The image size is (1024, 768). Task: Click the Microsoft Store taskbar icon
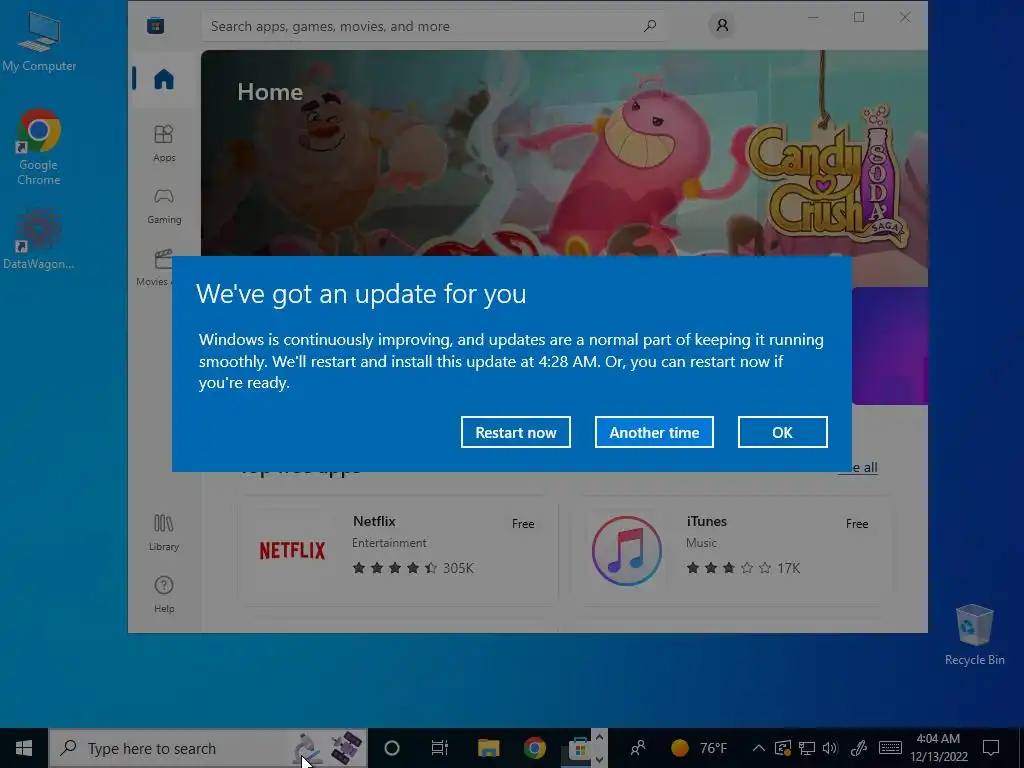[578, 748]
